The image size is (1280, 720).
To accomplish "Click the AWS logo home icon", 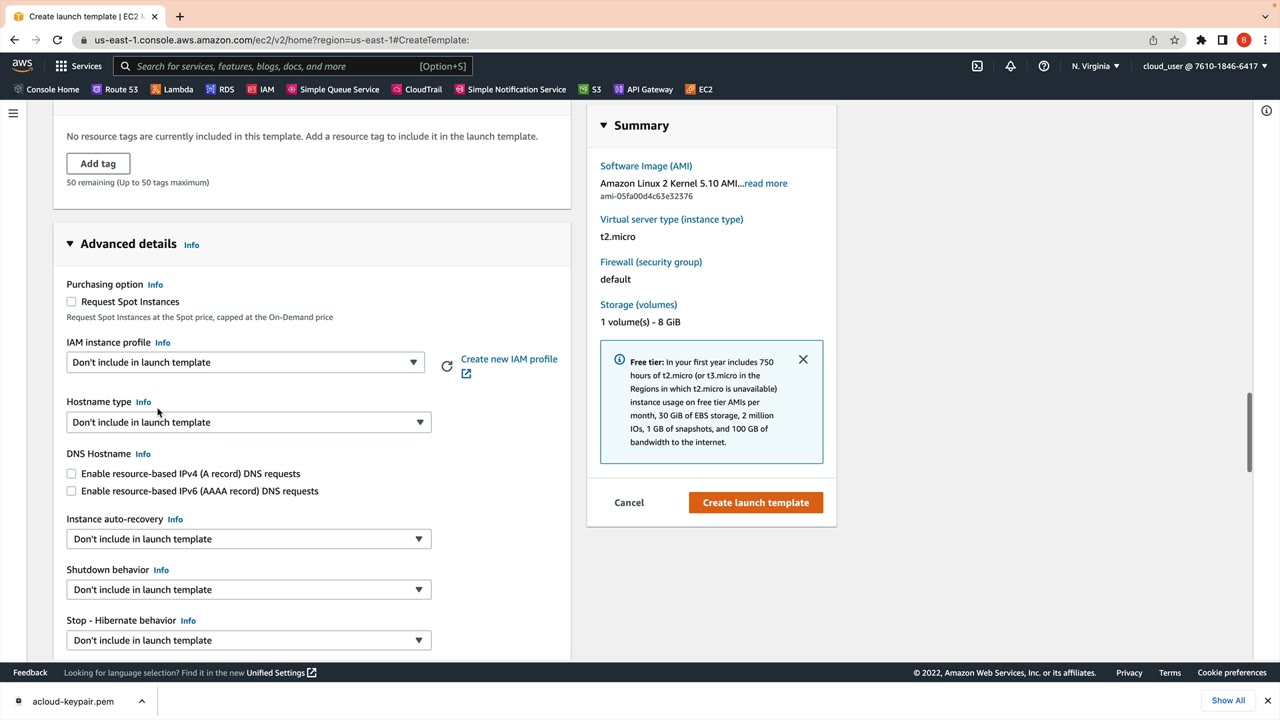I will click(22, 66).
